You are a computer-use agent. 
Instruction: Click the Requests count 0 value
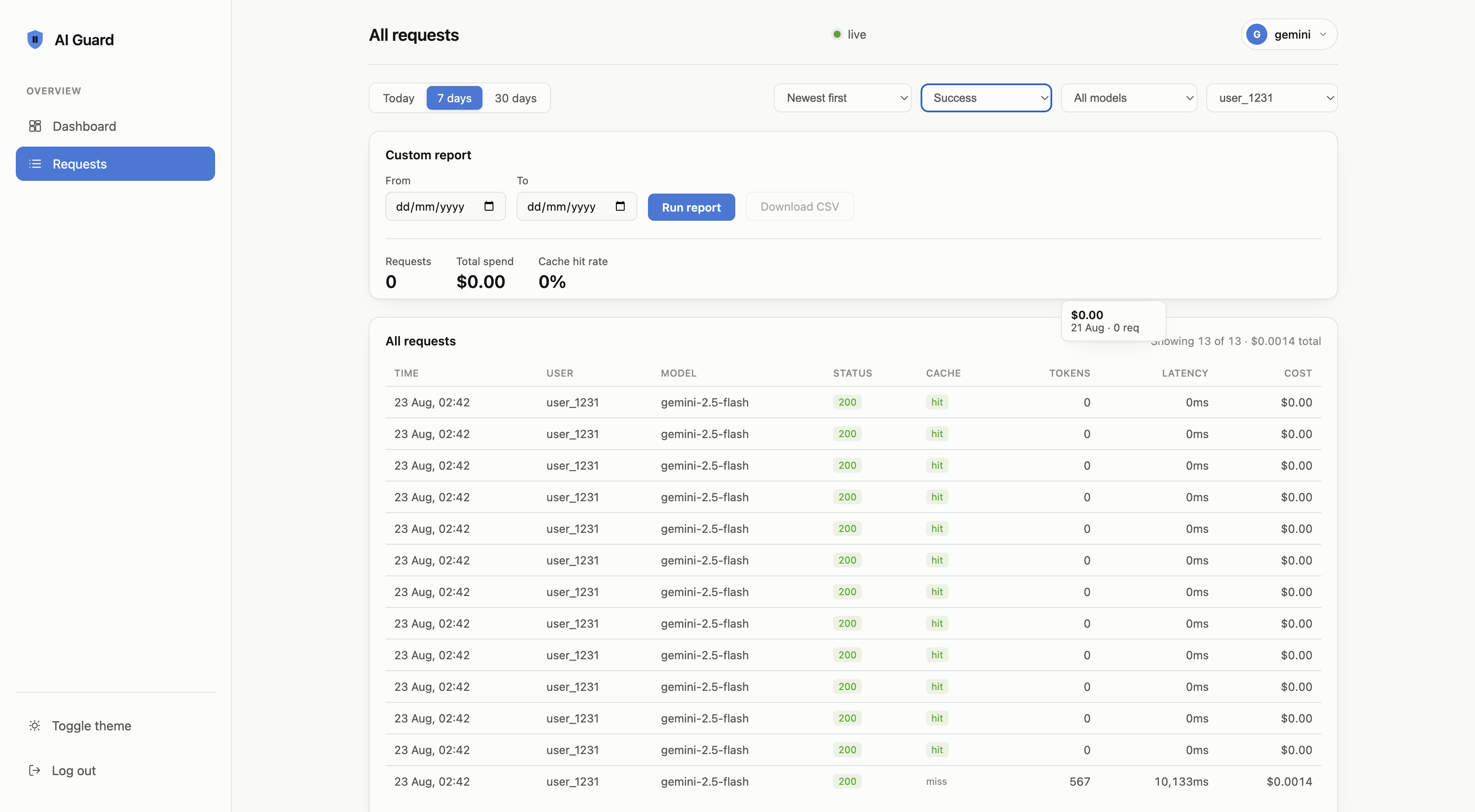pyautogui.click(x=391, y=282)
